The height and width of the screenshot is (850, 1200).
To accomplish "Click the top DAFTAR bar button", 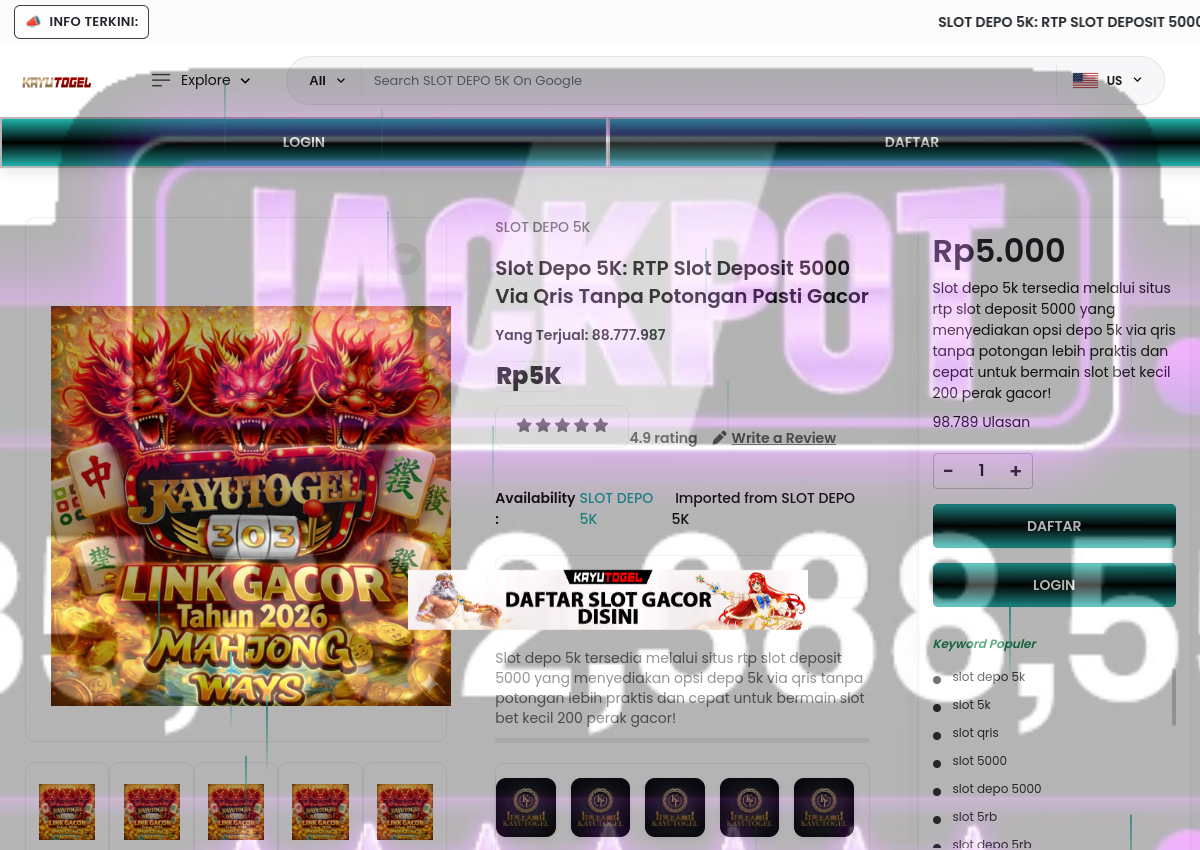I will point(911,142).
